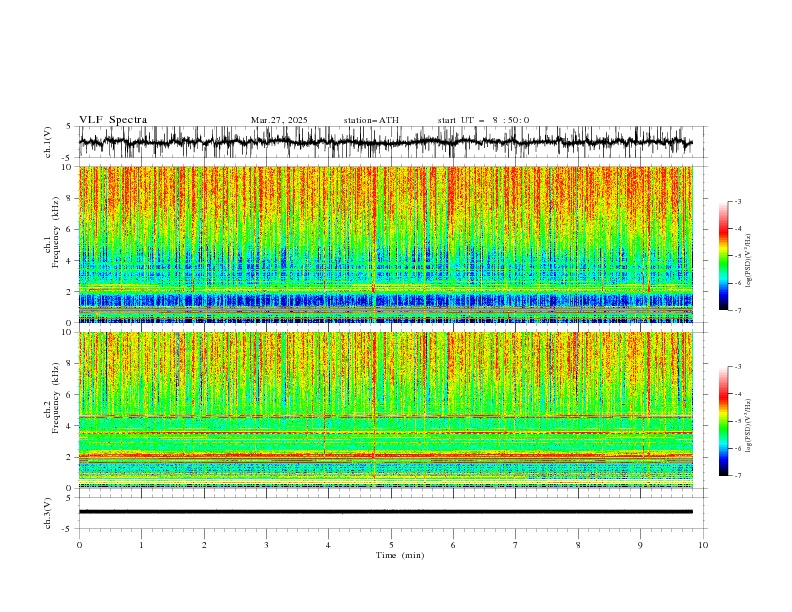Image resolution: width=792 pixels, height=612 pixels.
Task: Click time axis tick label "9"
Action: tap(640, 545)
